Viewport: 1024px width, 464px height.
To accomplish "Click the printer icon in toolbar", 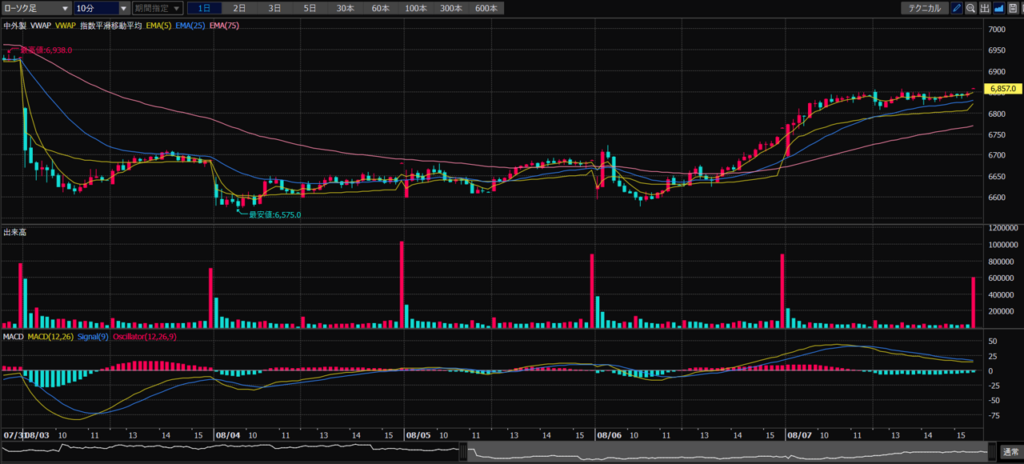I will coord(1012,8).
